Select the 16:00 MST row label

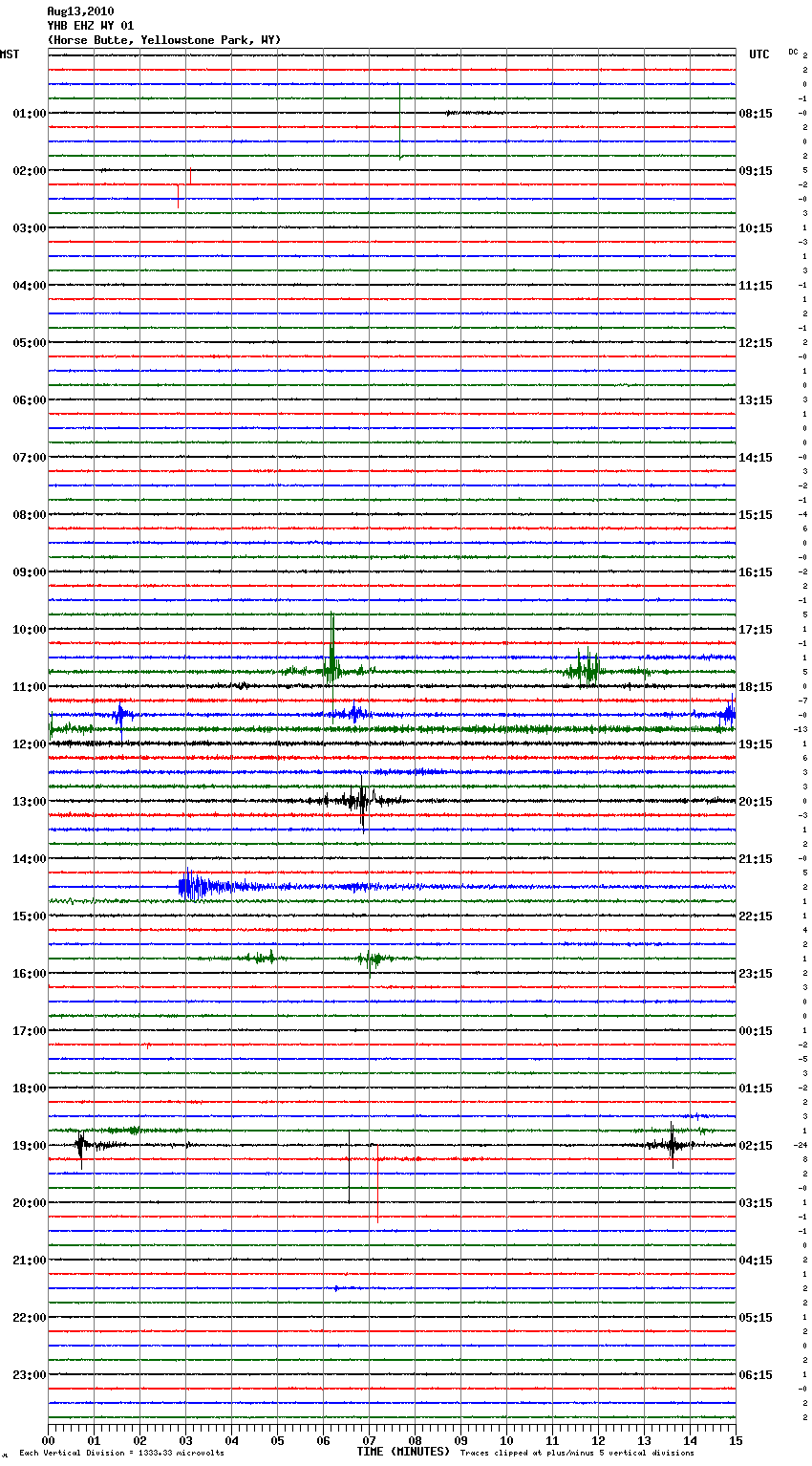pos(30,974)
